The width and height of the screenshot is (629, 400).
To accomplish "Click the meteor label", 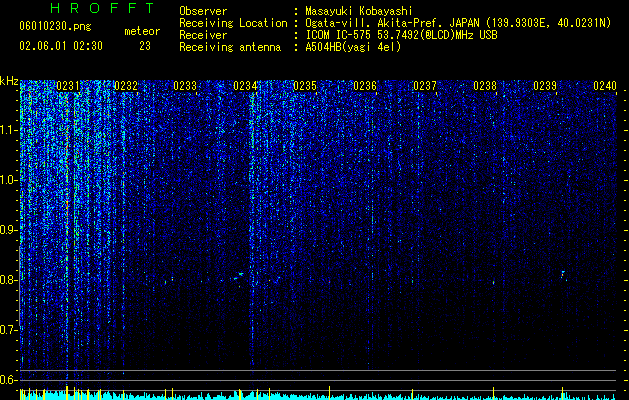I will coord(142,31).
